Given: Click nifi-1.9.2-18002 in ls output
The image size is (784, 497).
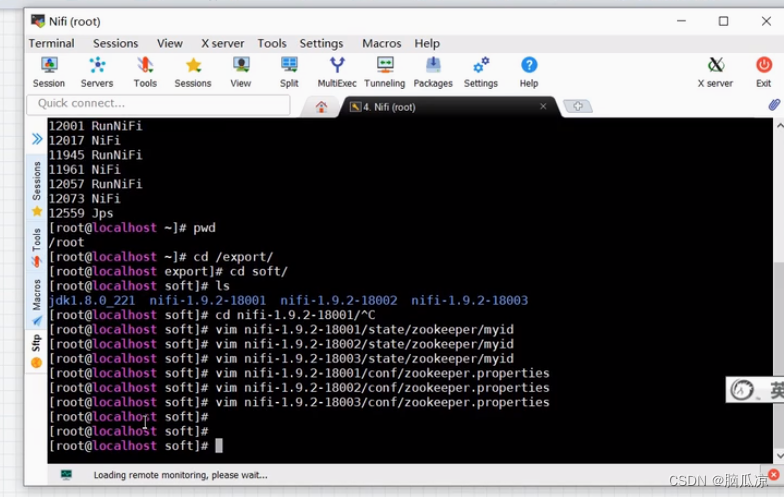Looking at the screenshot, I should pyautogui.click(x=338, y=300).
